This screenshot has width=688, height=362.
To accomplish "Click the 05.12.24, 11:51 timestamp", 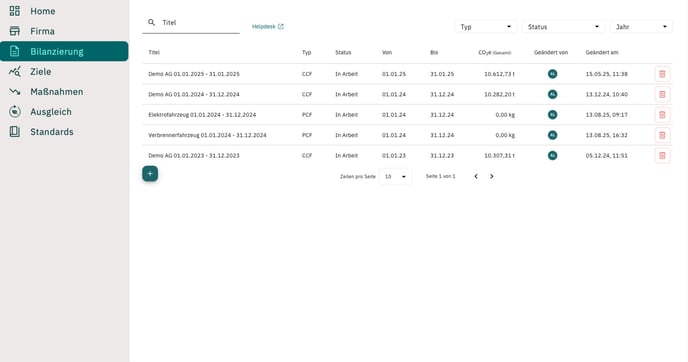I will pos(606,156).
